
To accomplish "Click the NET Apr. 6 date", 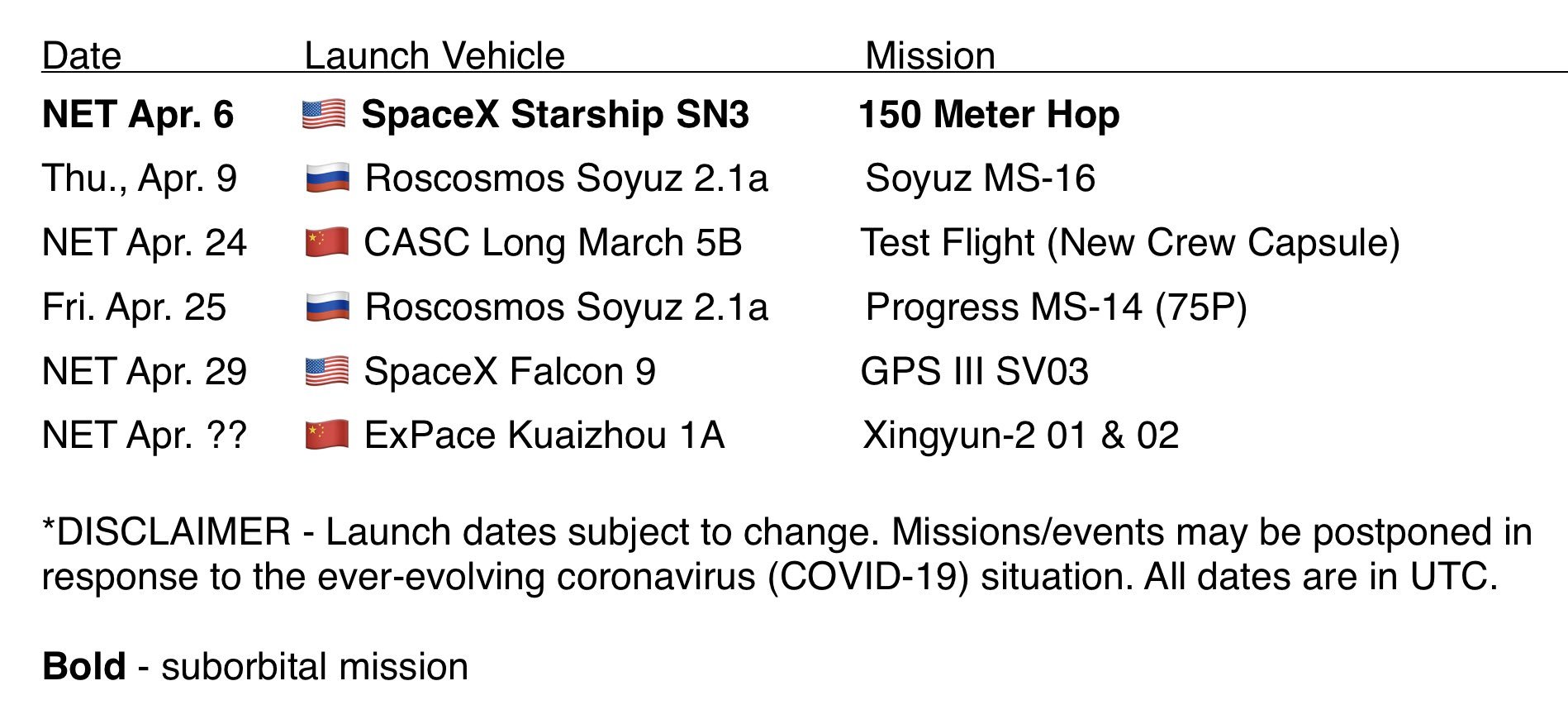I will (138, 114).
